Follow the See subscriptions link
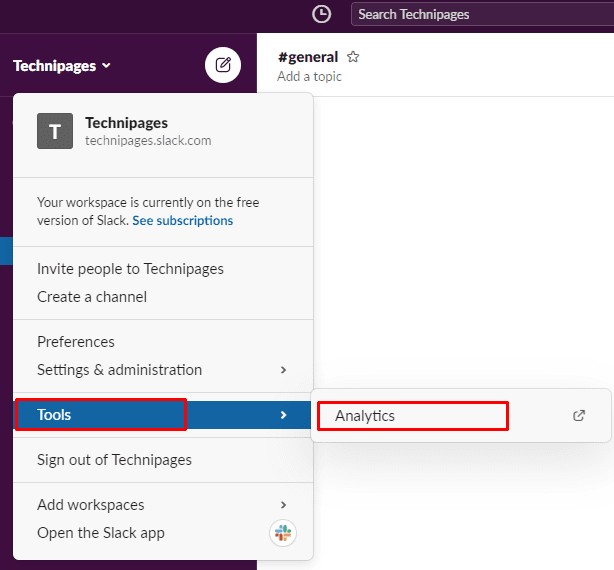Viewport: 614px width, 570px height. [182, 220]
